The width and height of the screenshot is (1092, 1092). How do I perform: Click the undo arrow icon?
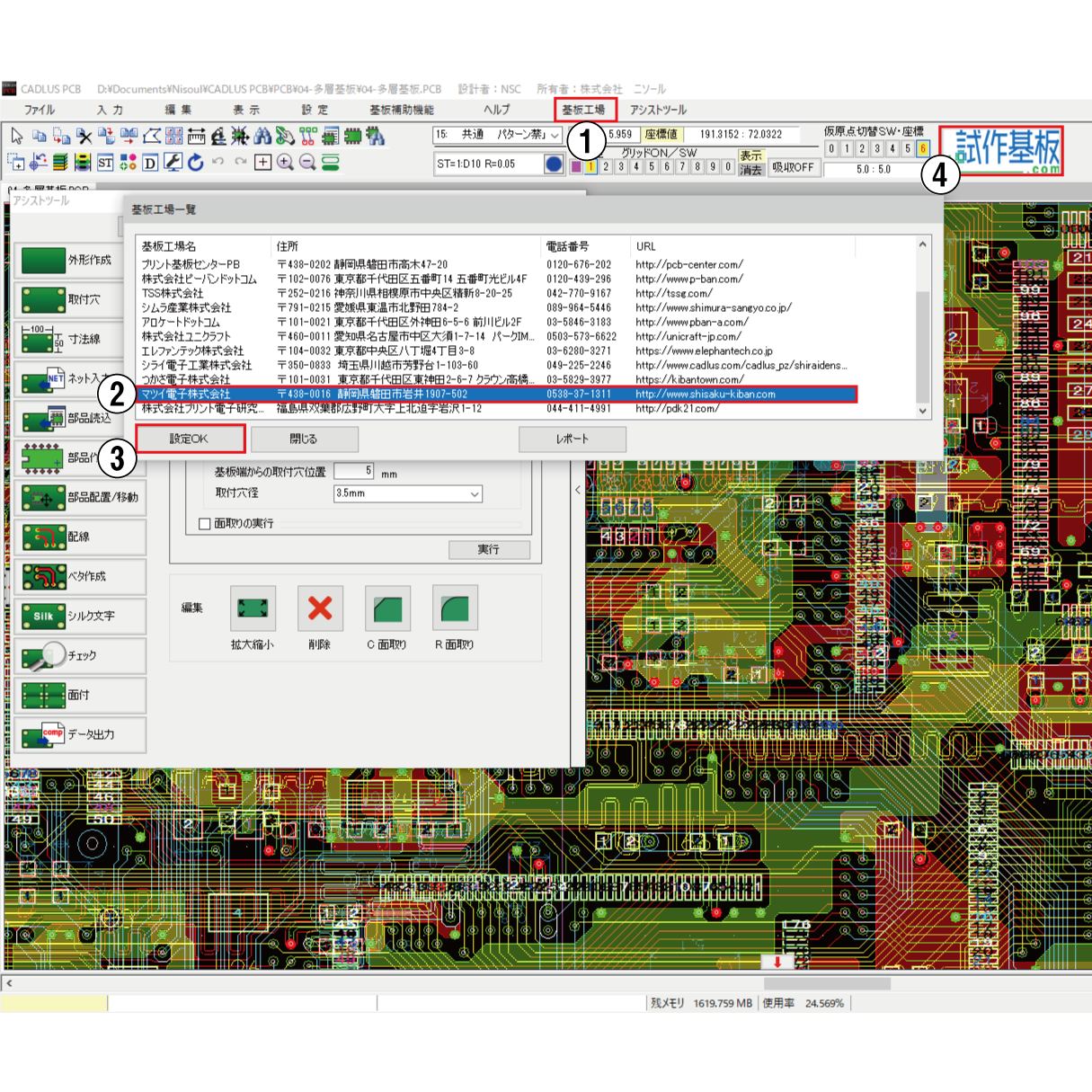tap(218, 162)
